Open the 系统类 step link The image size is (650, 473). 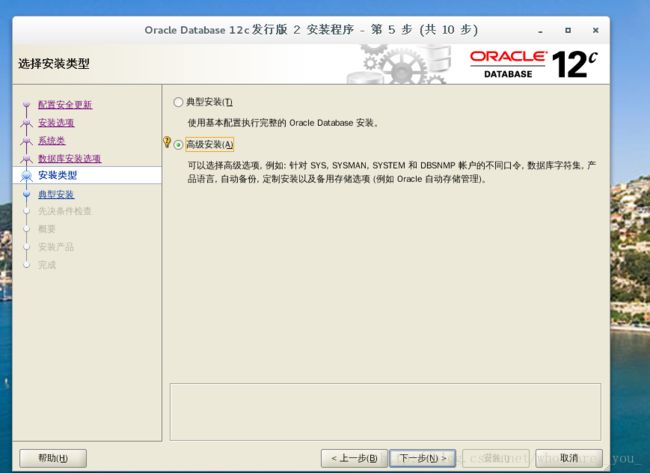51,141
